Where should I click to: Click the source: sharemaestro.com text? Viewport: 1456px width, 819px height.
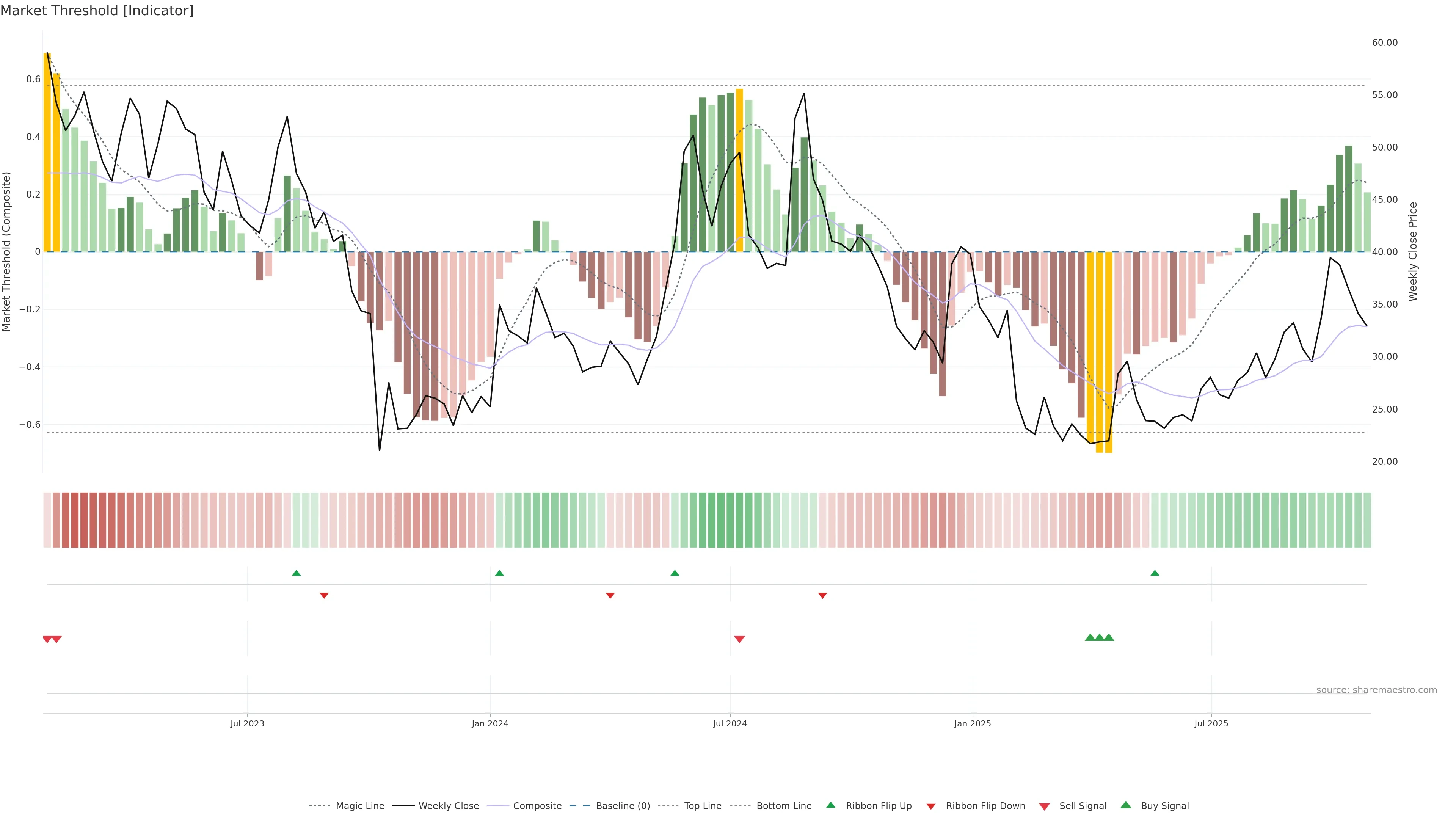[1376, 690]
